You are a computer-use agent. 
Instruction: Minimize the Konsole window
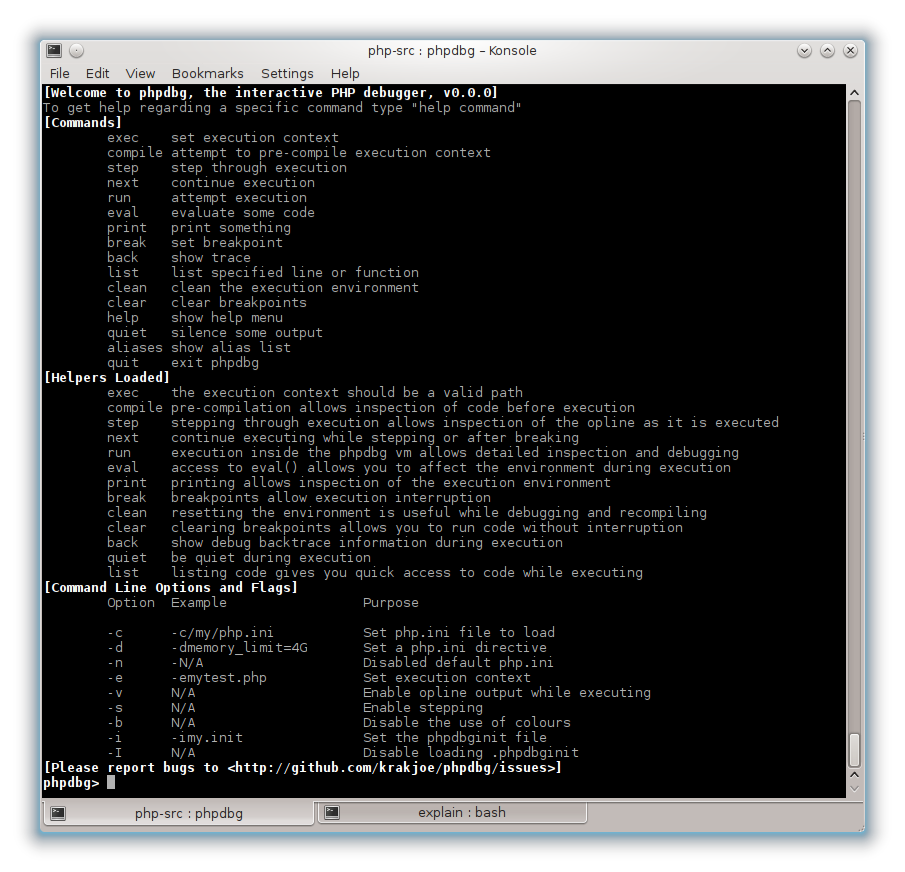[804, 51]
